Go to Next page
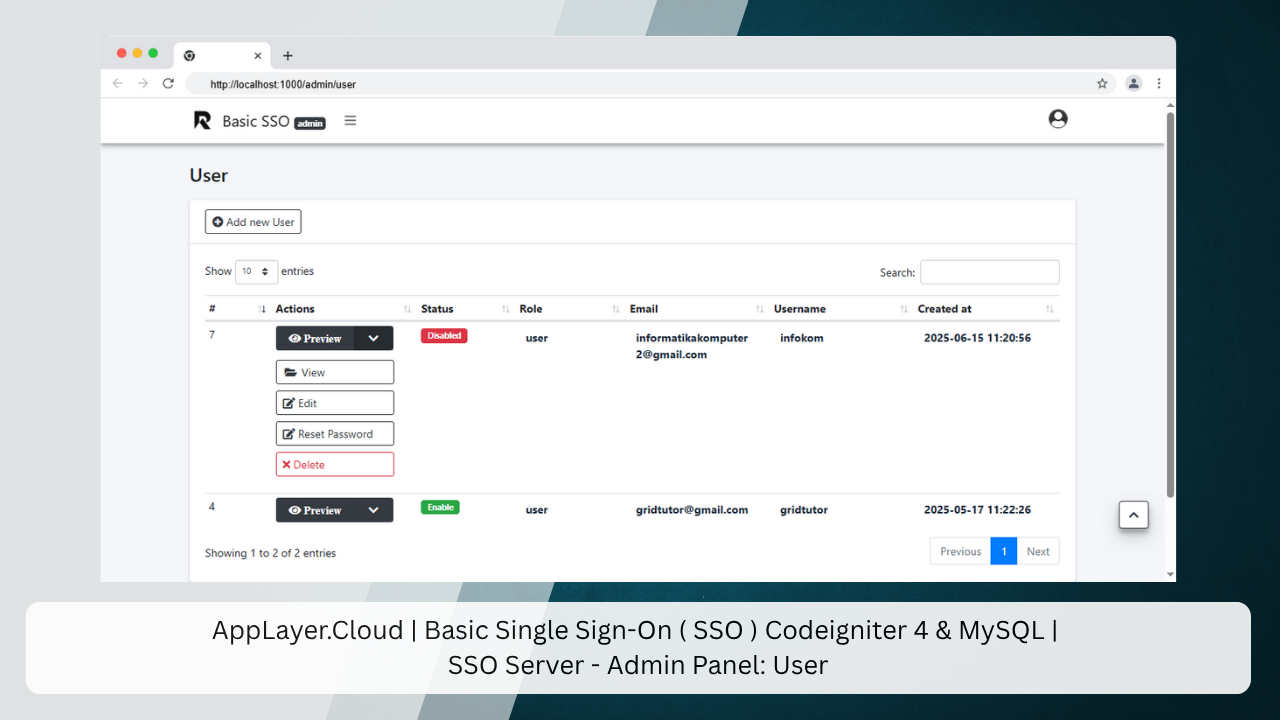 point(1038,551)
